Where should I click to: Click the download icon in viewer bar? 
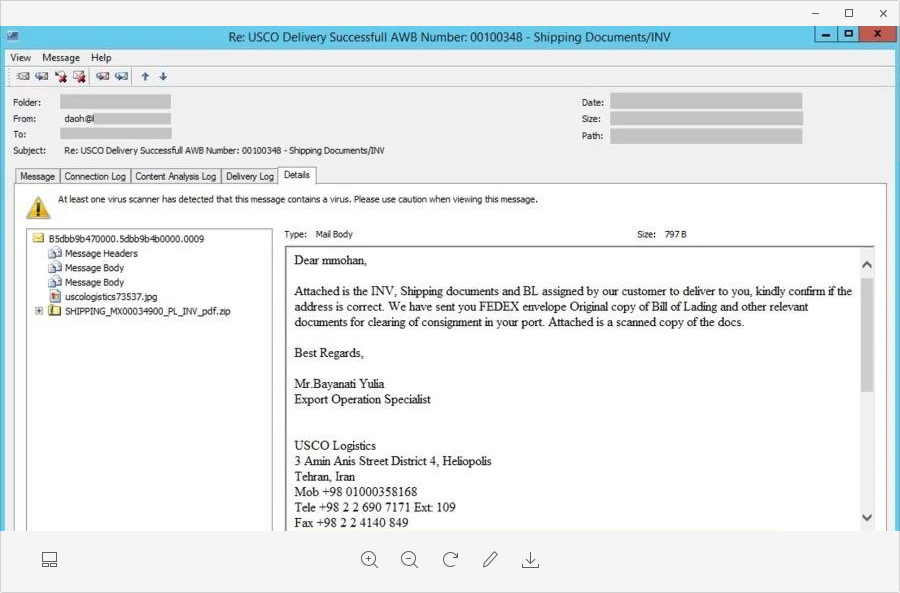[530, 560]
